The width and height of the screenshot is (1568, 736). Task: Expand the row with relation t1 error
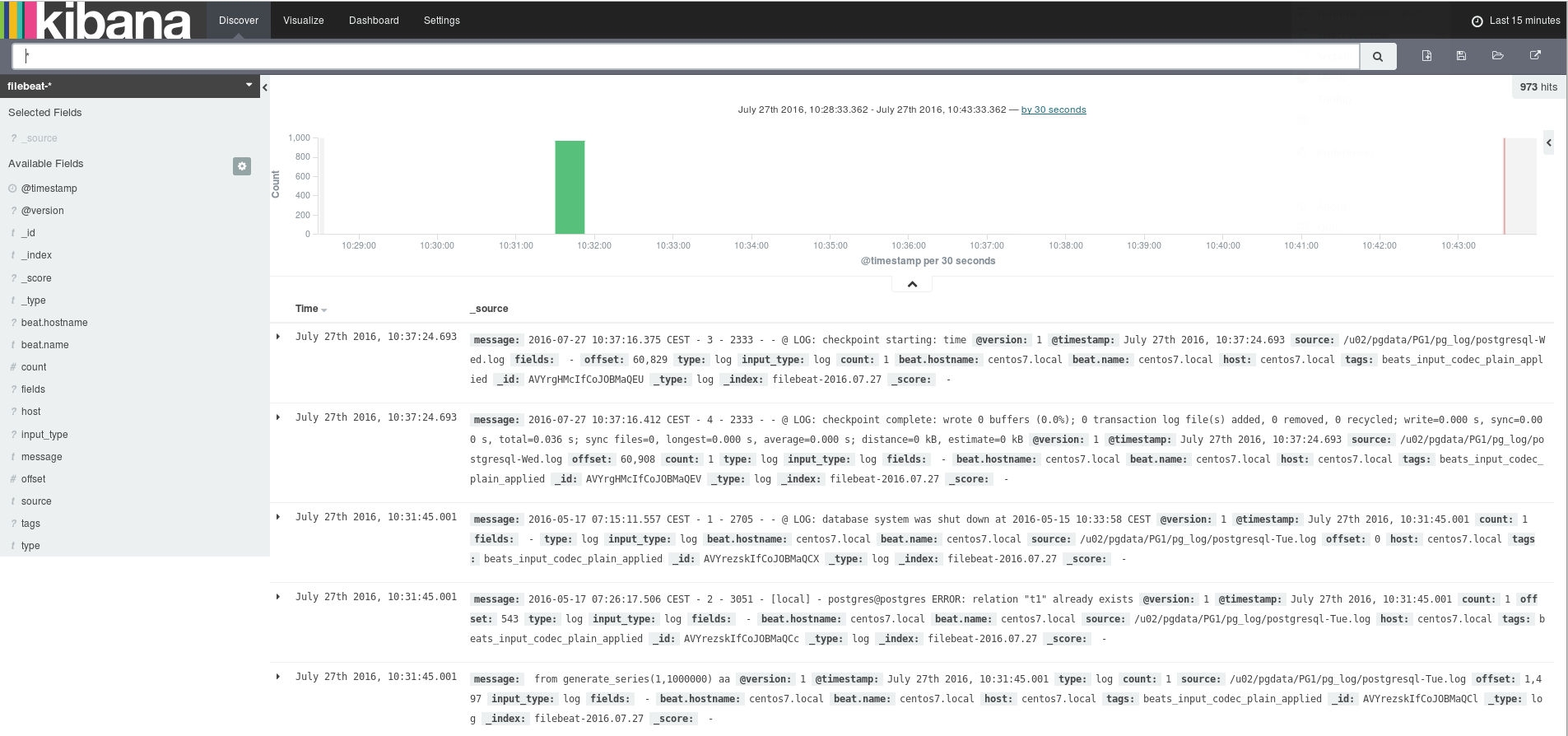(278, 597)
